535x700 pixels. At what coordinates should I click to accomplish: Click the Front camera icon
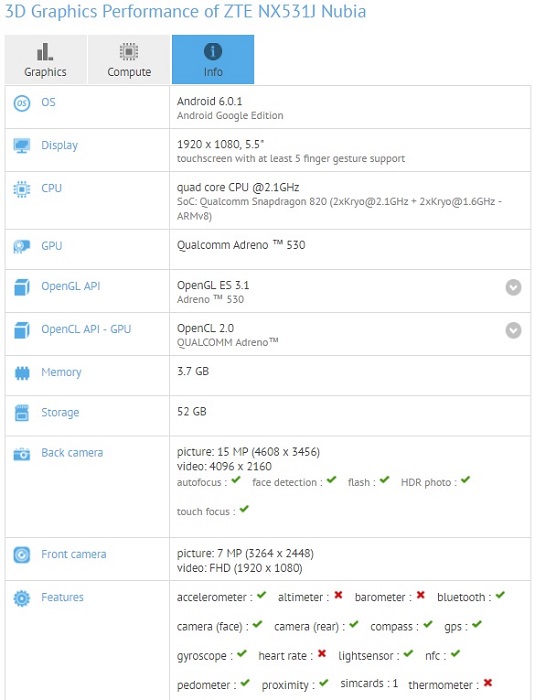pos(22,555)
